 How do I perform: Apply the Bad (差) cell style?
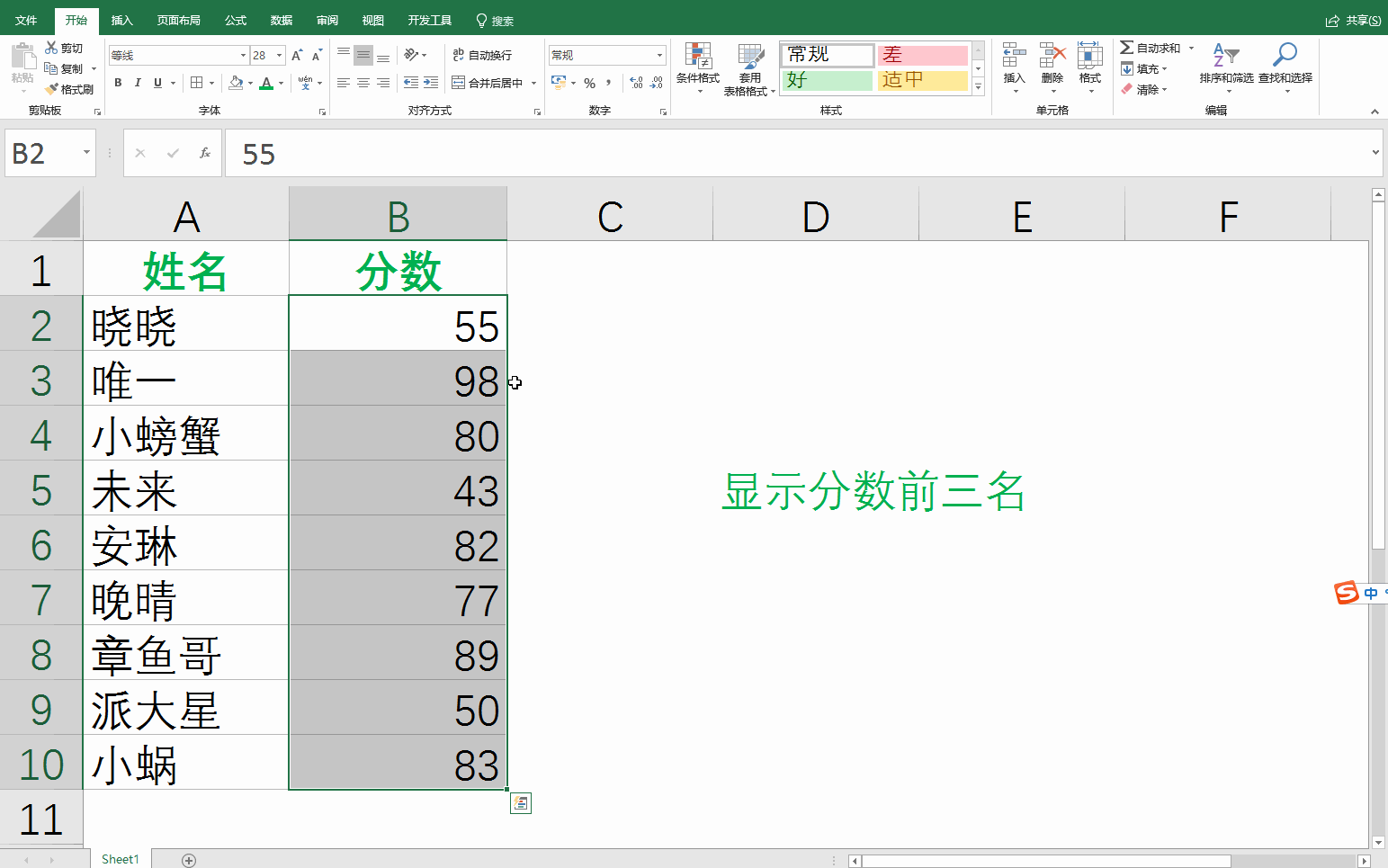pos(923,55)
